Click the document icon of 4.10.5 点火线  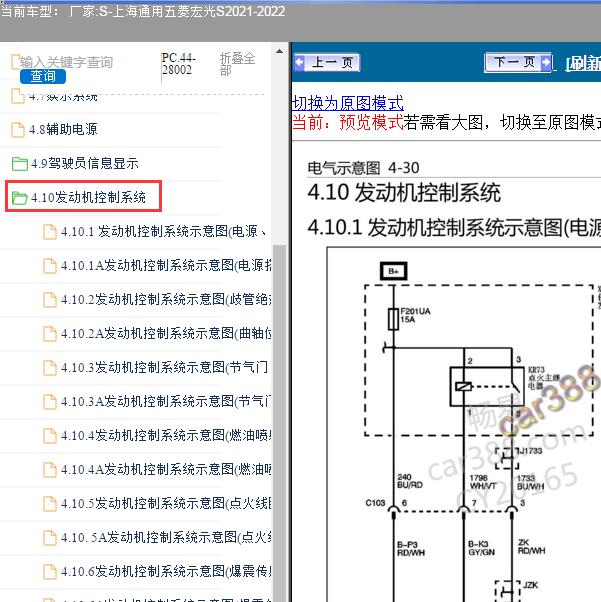50,504
